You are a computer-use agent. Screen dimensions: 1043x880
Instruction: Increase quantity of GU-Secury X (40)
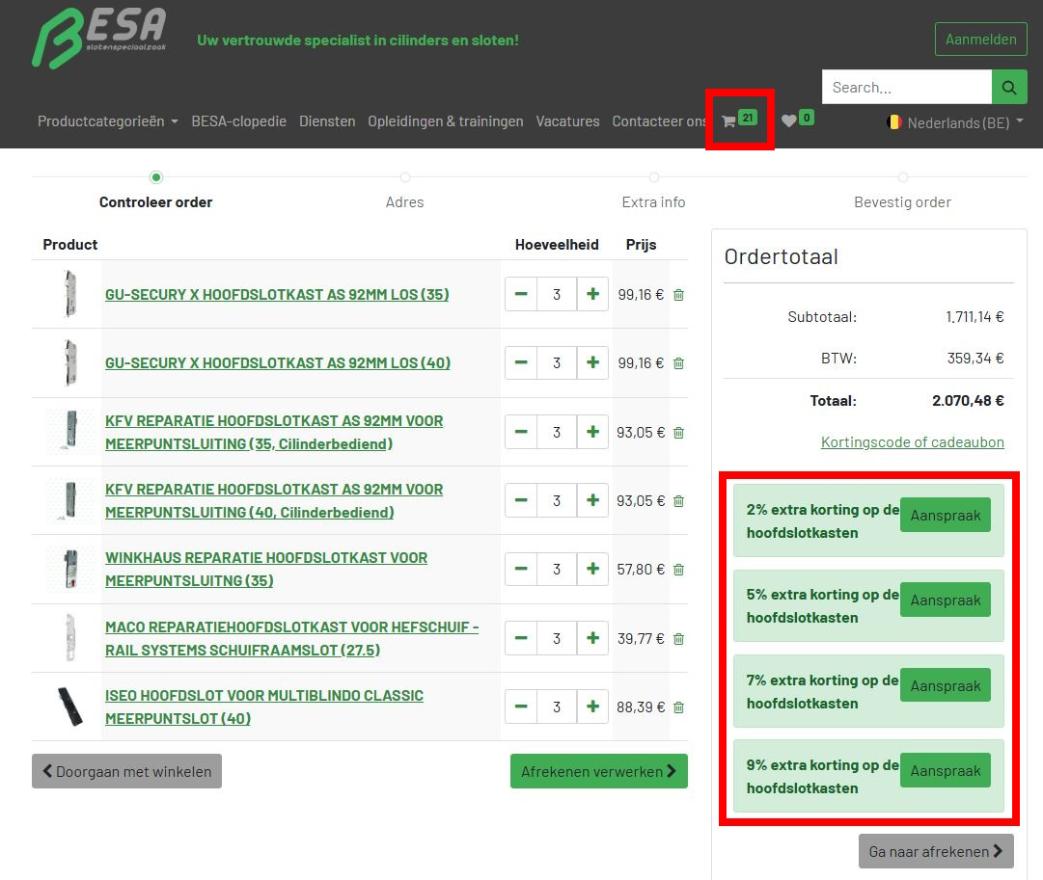(591, 363)
